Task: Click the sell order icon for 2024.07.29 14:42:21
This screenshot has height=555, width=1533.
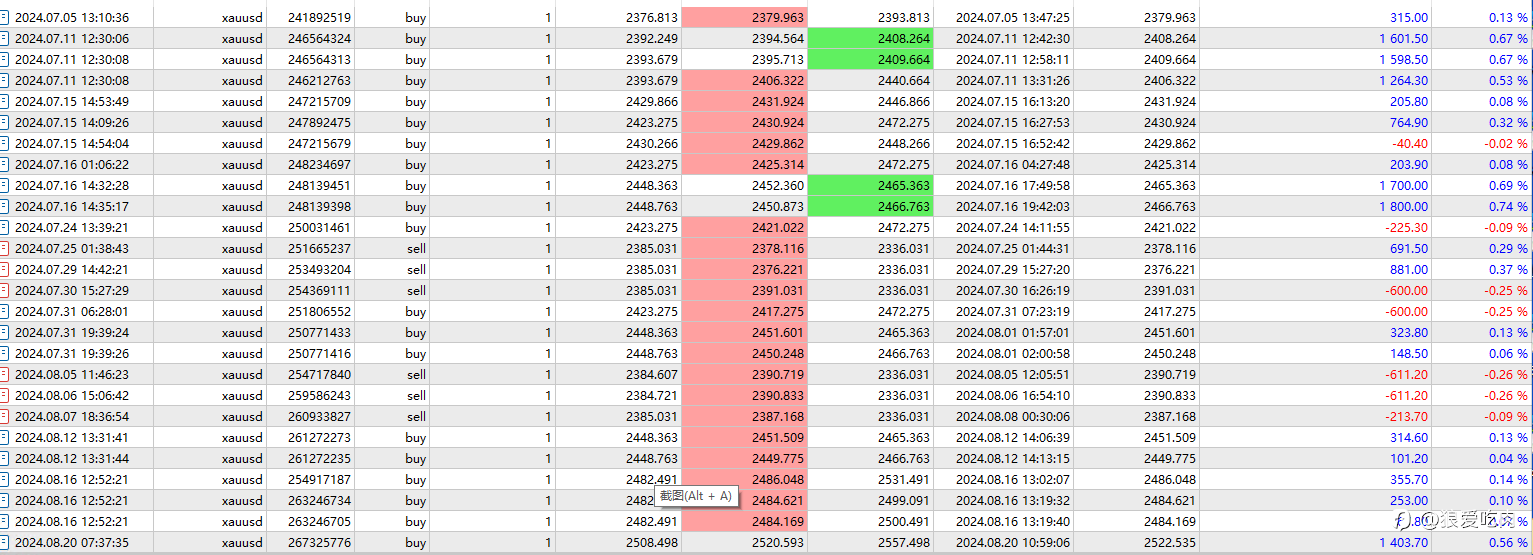Action: (4, 269)
